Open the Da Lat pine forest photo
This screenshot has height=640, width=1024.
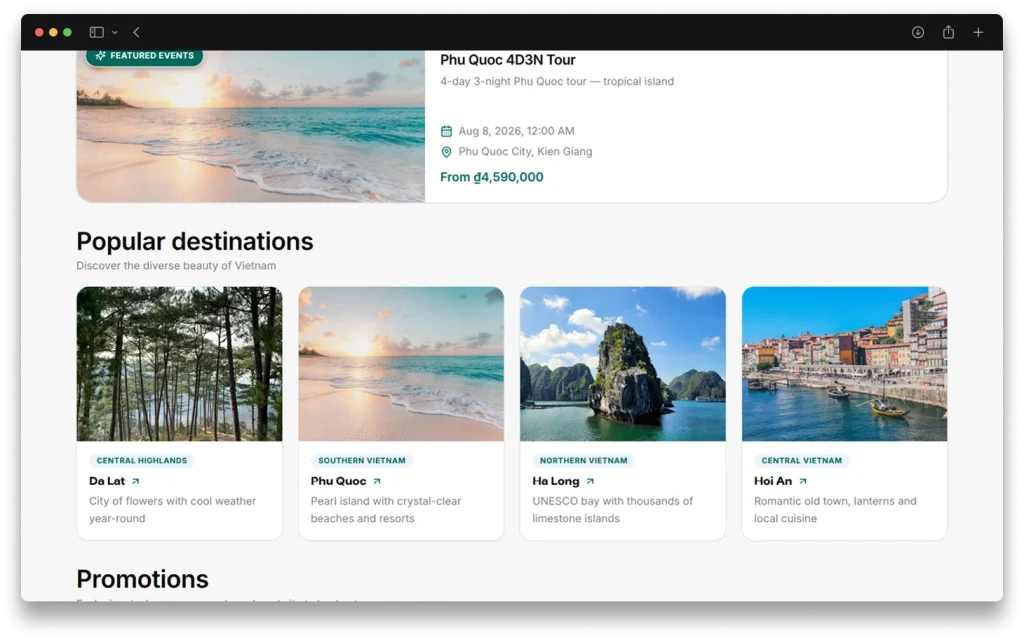pos(180,364)
